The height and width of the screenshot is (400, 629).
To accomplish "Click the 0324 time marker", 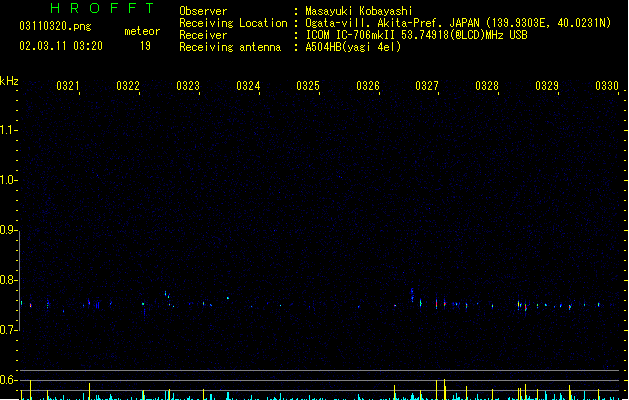I will click(x=248, y=86).
